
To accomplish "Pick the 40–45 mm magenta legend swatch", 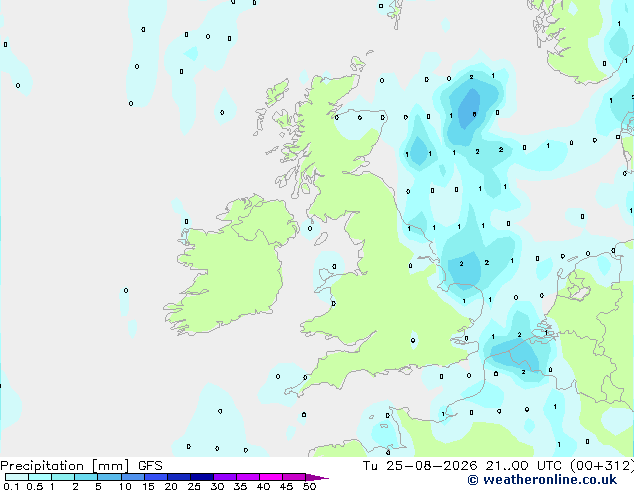I will [x=271, y=477].
